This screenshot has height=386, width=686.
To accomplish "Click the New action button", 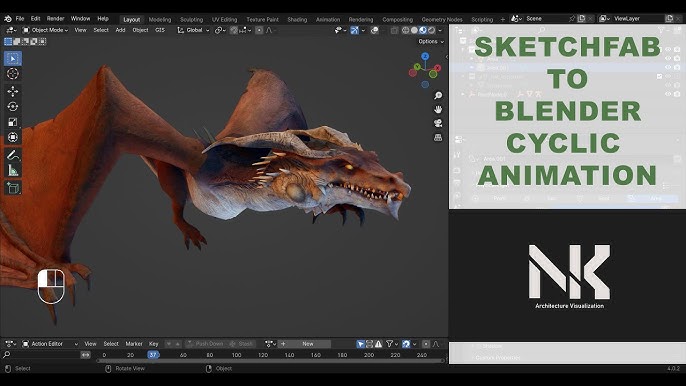I will (x=308, y=344).
